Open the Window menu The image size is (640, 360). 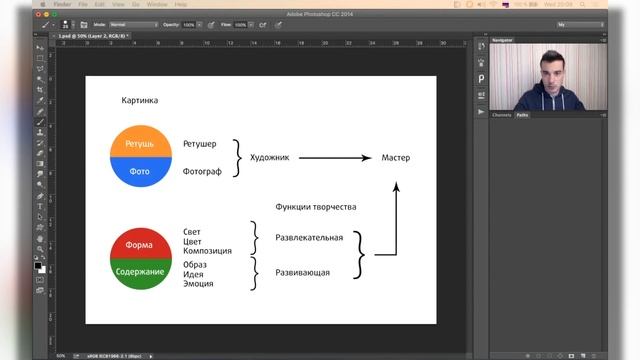157,4
